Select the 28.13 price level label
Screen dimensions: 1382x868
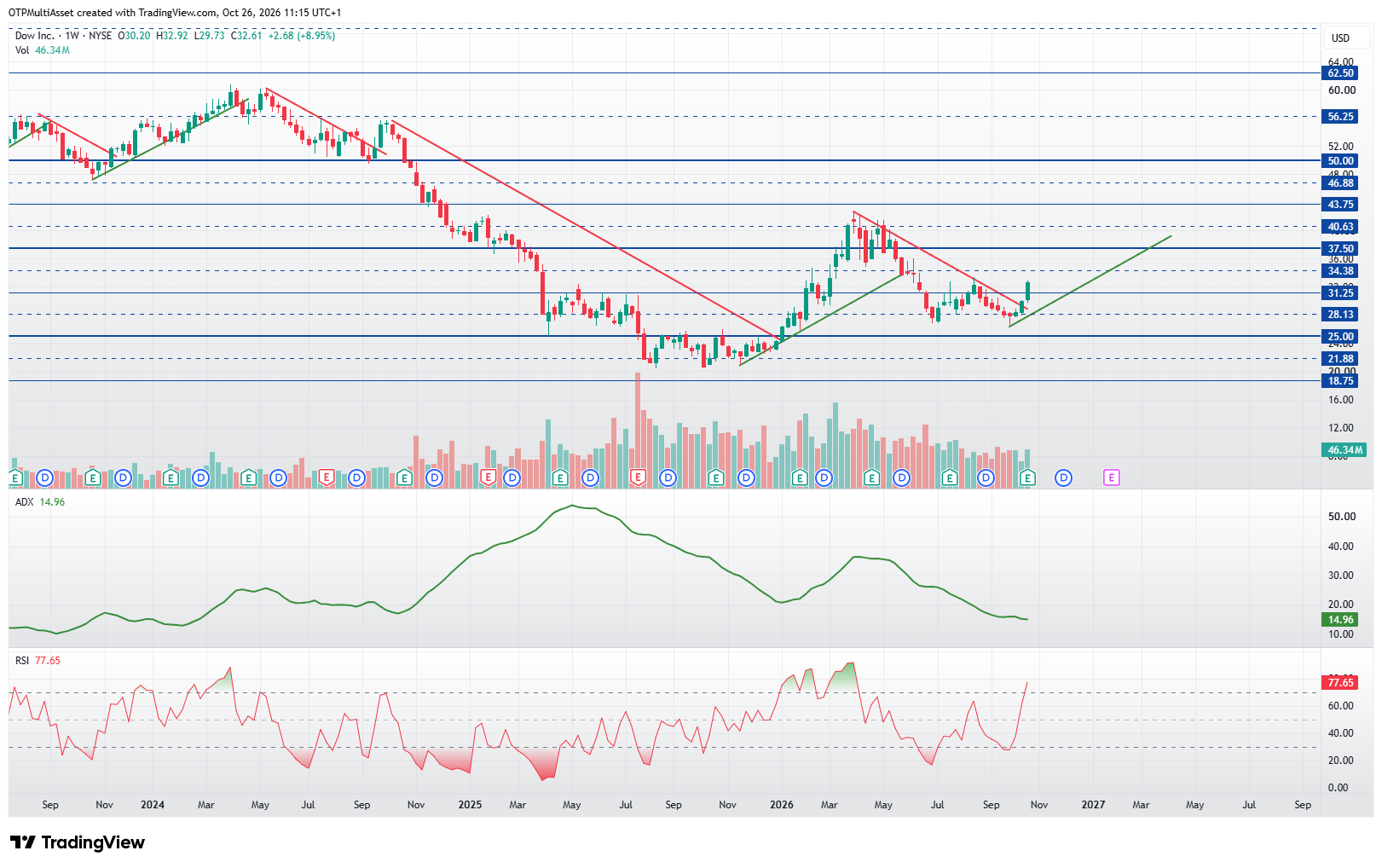[x=1340, y=315]
